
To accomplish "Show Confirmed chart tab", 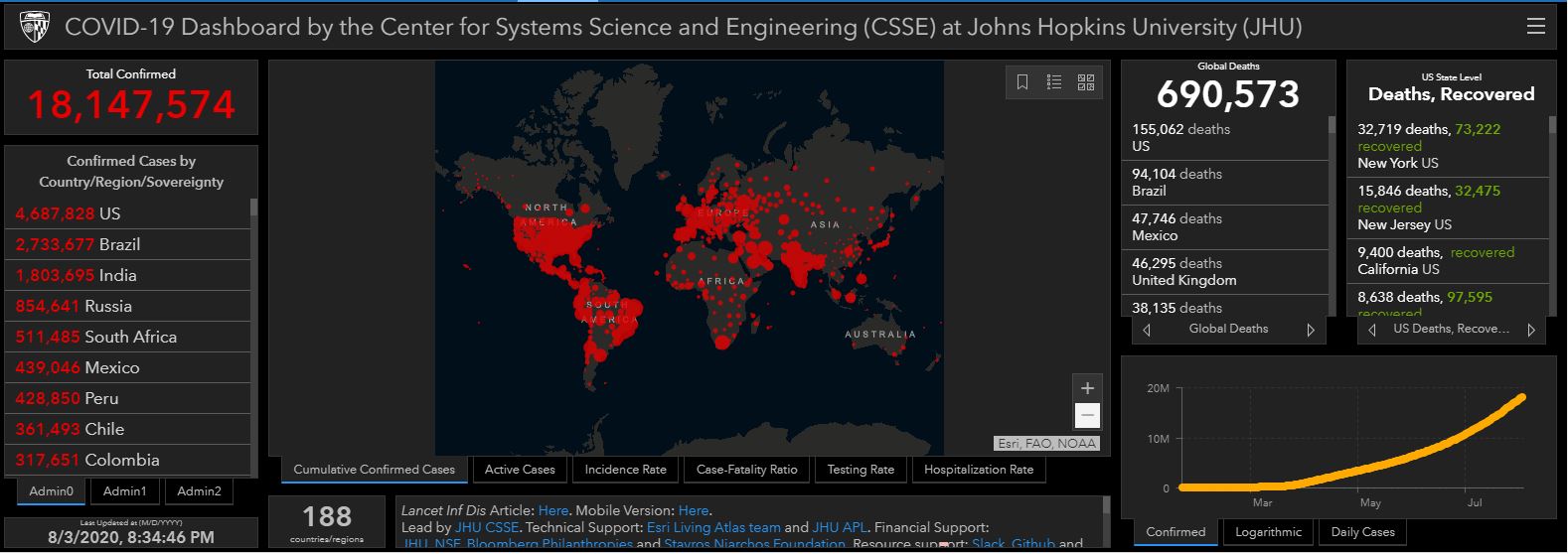I will pos(1176,532).
